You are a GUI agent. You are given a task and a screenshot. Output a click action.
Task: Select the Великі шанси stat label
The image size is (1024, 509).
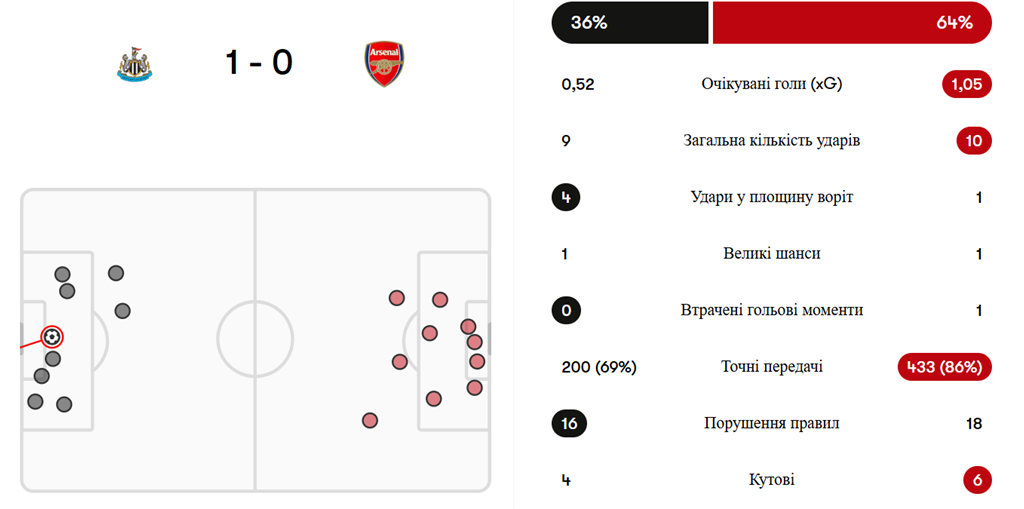tap(771, 254)
